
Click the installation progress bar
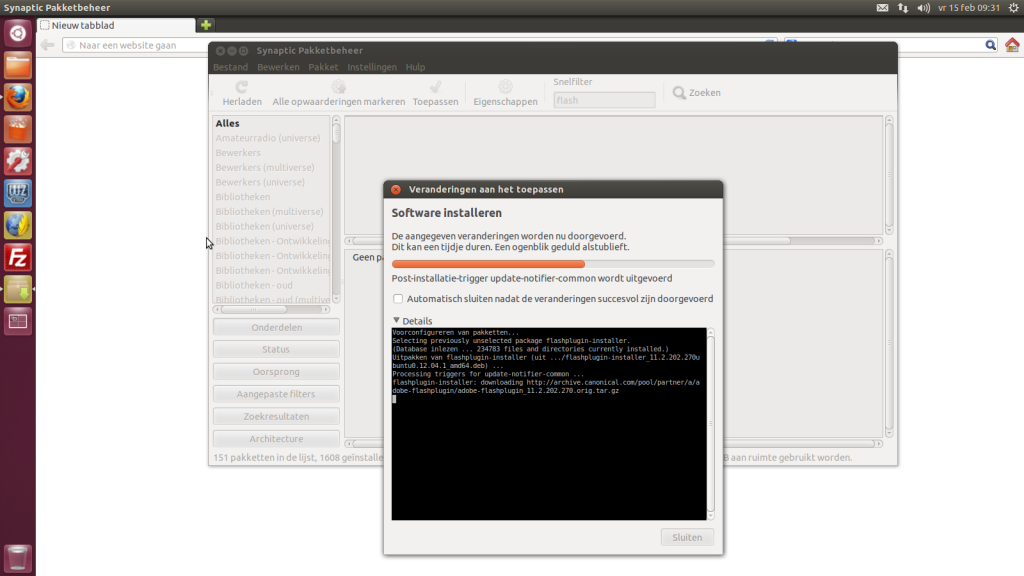tap(553, 264)
